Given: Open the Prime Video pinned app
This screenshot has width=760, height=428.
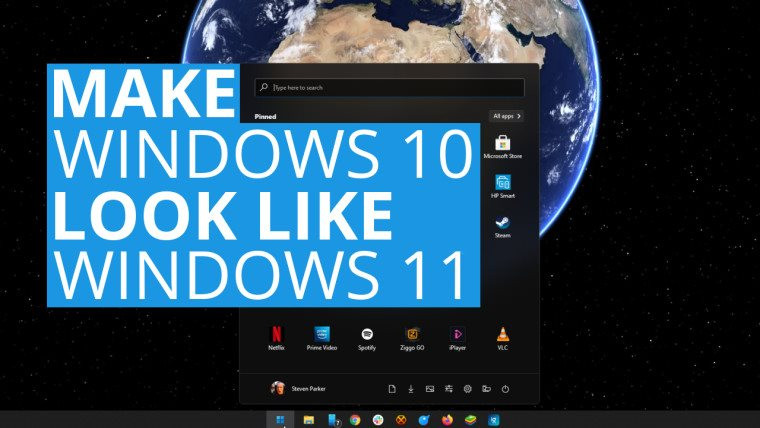Looking at the screenshot, I should click(322, 338).
